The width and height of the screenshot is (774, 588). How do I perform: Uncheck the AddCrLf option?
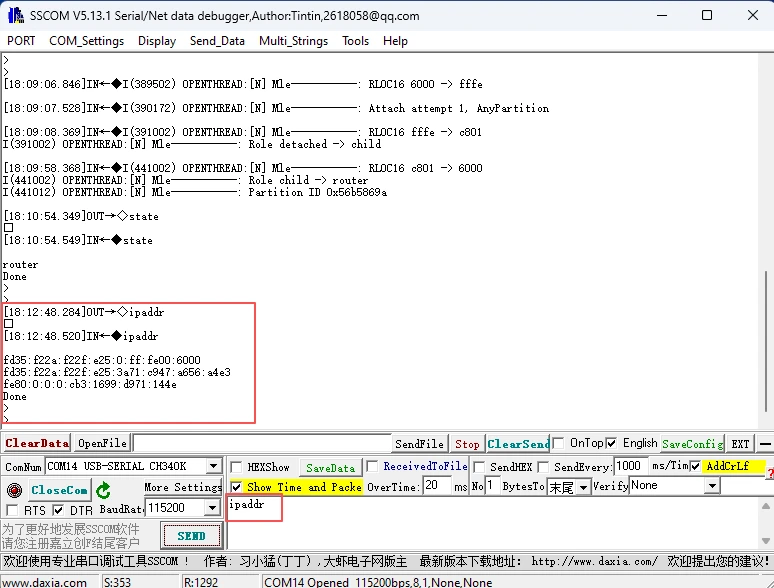pos(696,466)
